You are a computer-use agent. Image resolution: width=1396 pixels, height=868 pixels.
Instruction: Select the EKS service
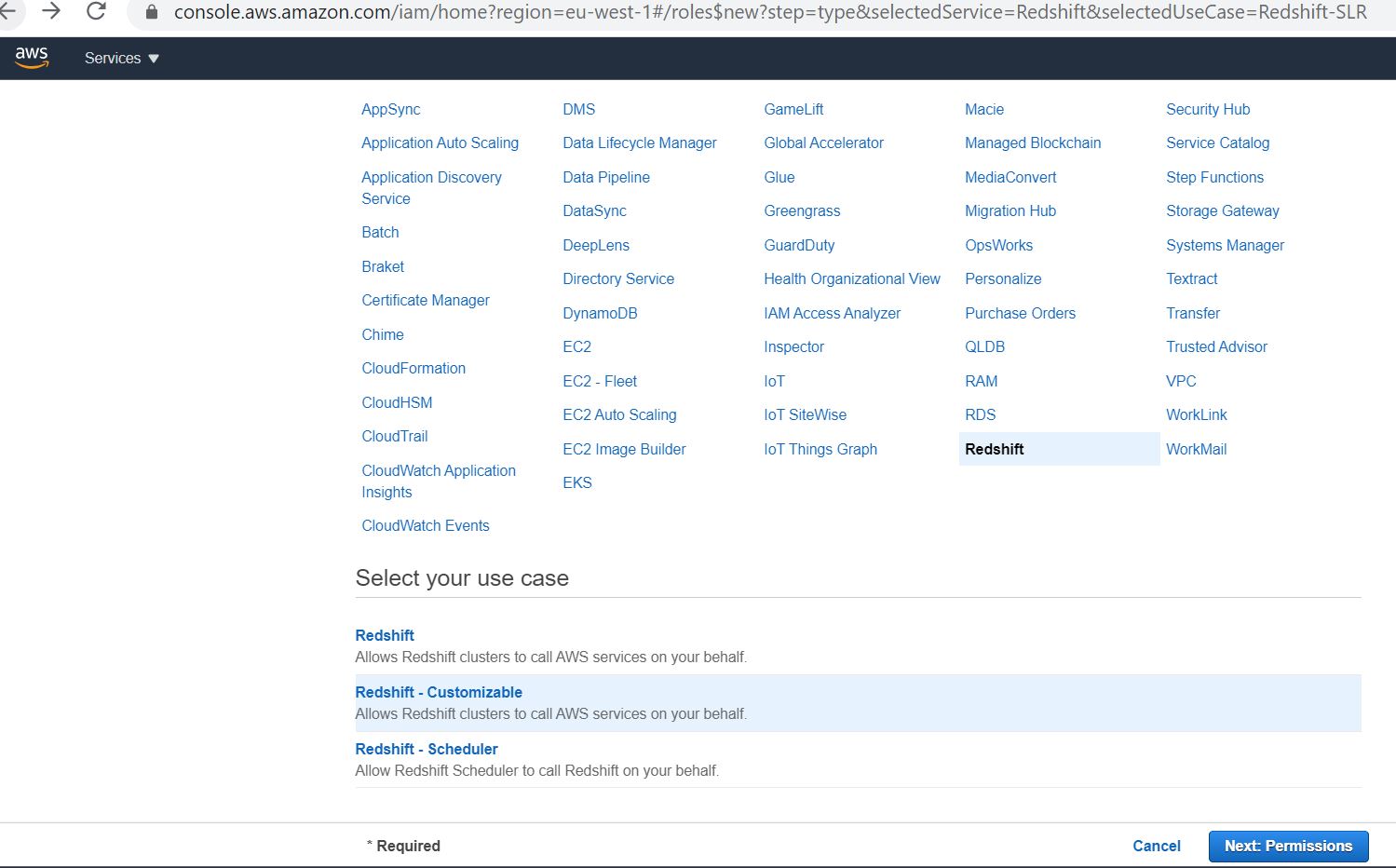pos(577,482)
